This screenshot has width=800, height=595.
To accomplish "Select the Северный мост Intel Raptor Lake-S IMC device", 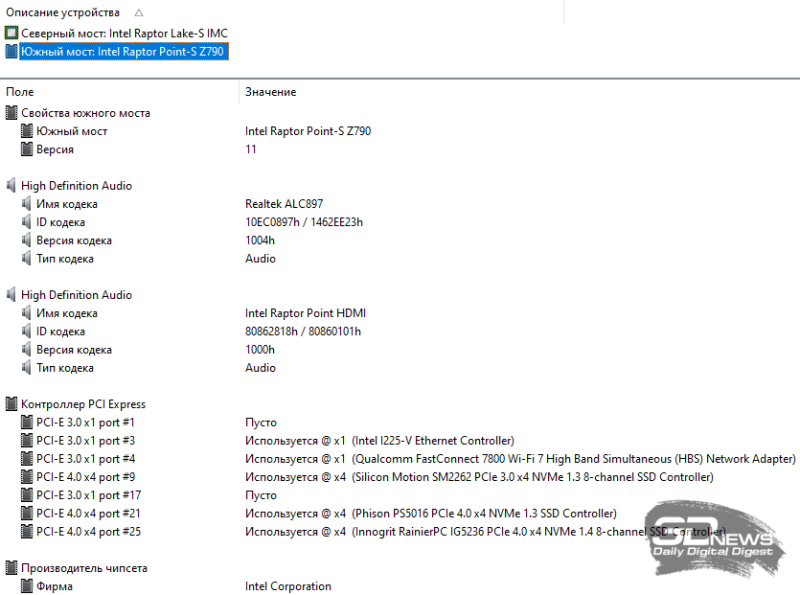I will coord(124,33).
